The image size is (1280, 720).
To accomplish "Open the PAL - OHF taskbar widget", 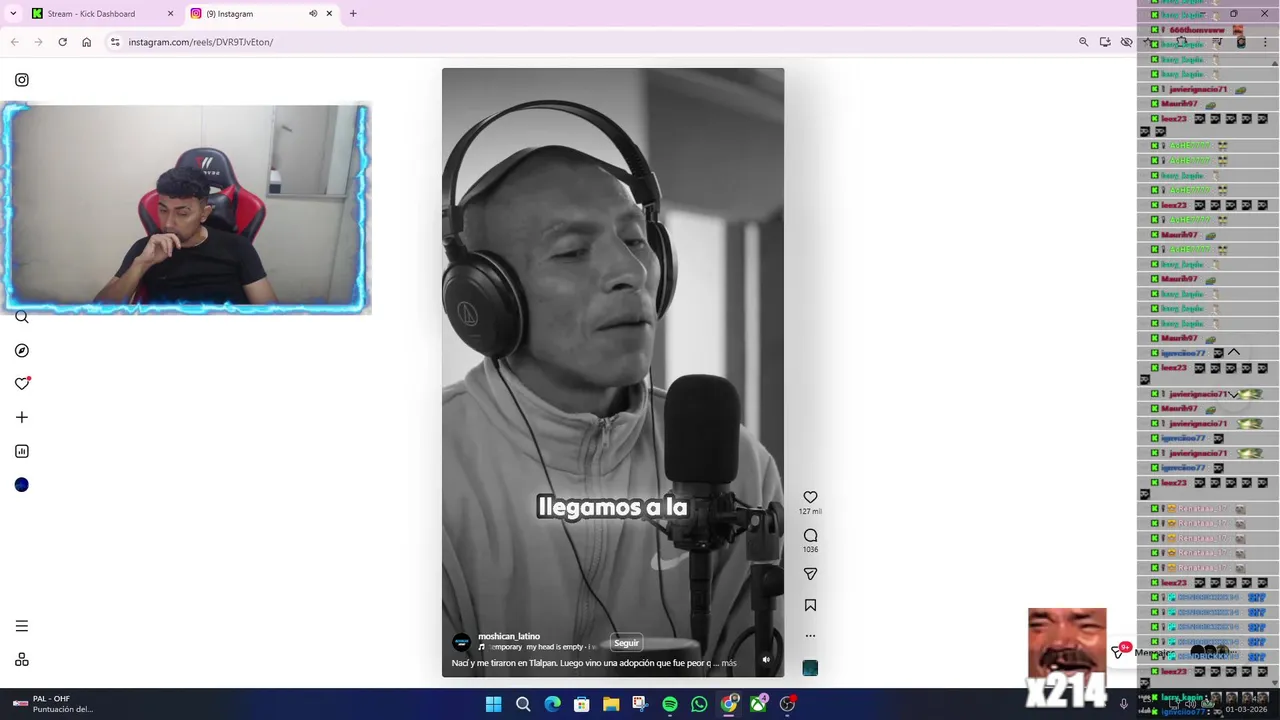I will click(55, 704).
